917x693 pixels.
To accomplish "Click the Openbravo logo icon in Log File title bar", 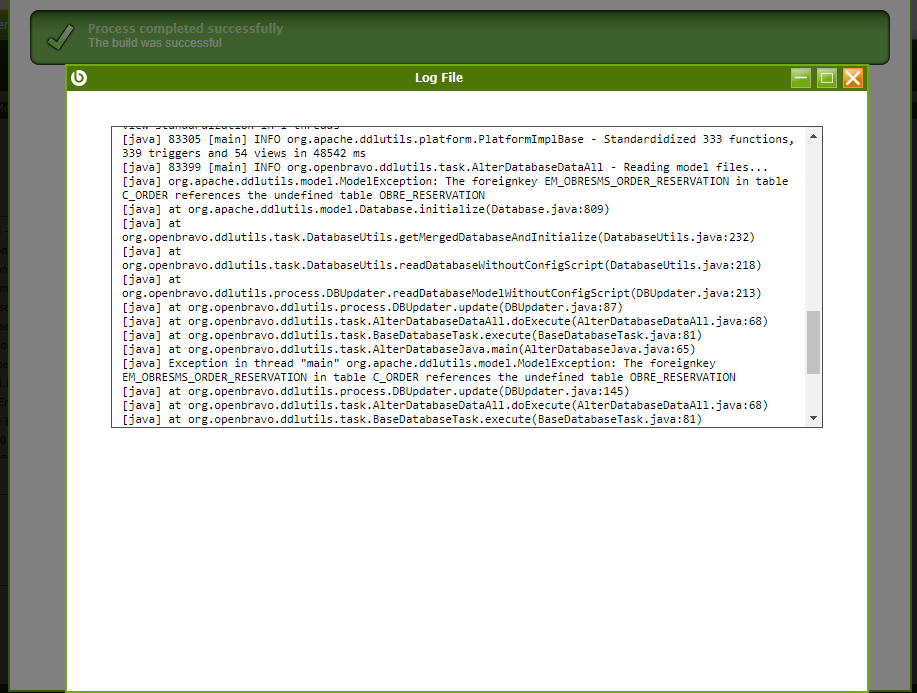I will (79, 78).
